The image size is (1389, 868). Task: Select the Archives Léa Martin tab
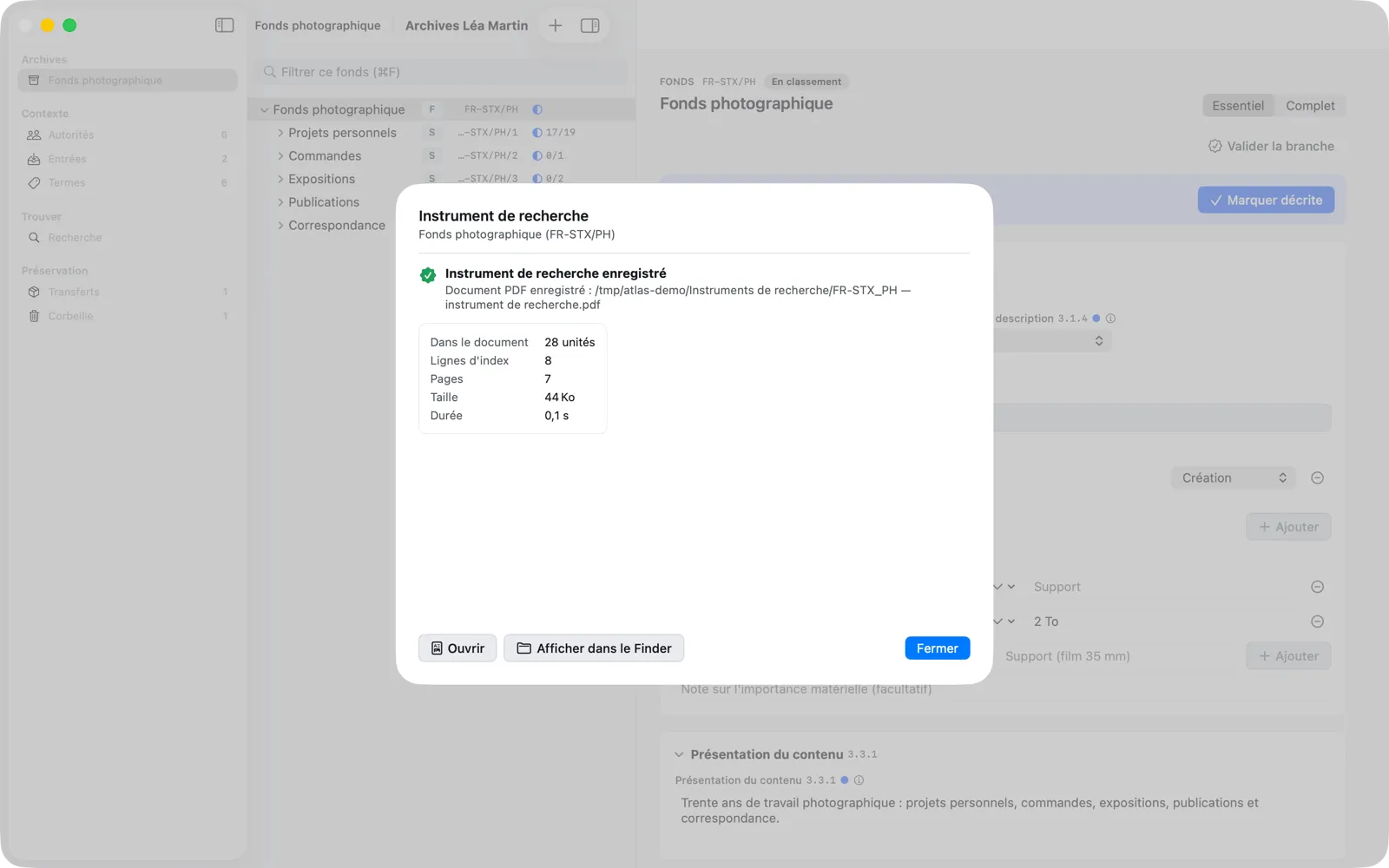(x=466, y=25)
